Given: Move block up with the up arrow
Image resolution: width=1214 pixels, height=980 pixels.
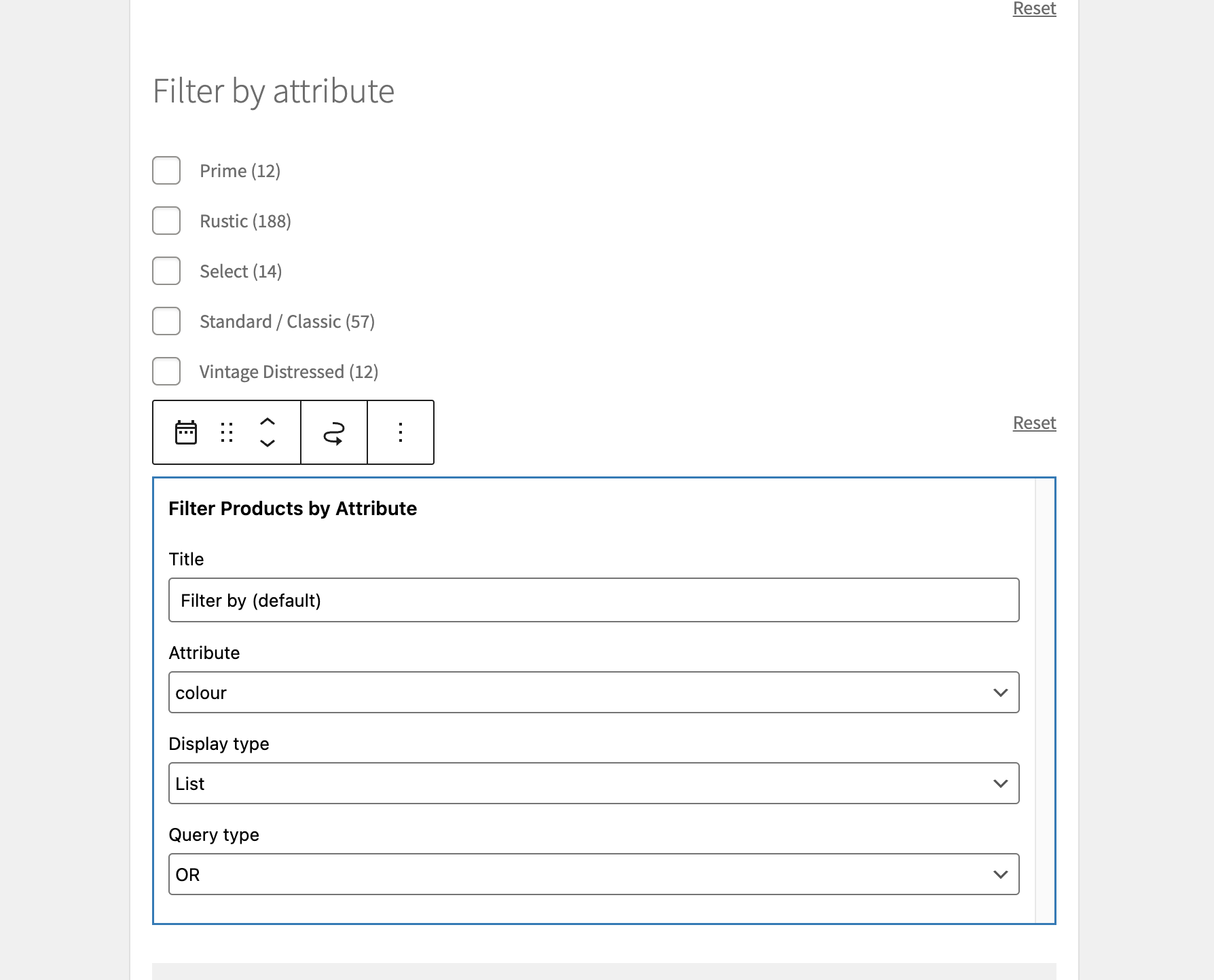Looking at the screenshot, I should (268, 421).
